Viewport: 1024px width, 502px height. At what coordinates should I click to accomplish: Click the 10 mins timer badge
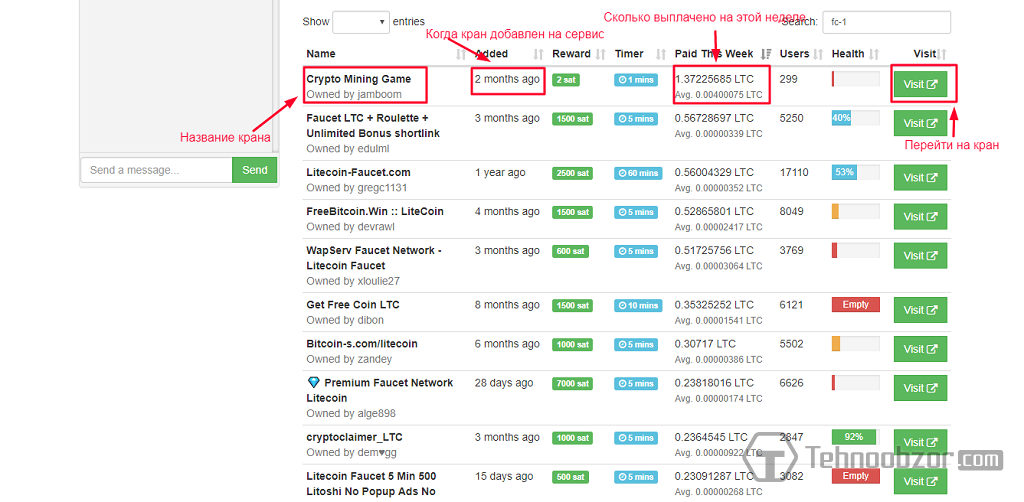pyautogui.click(x=638, y=306)
